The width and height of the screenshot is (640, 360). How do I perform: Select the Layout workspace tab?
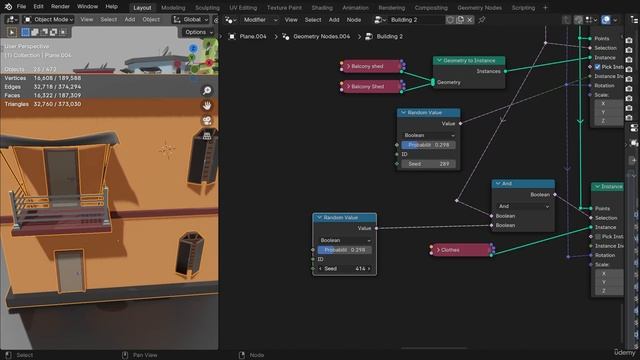(x=142, y=8)
